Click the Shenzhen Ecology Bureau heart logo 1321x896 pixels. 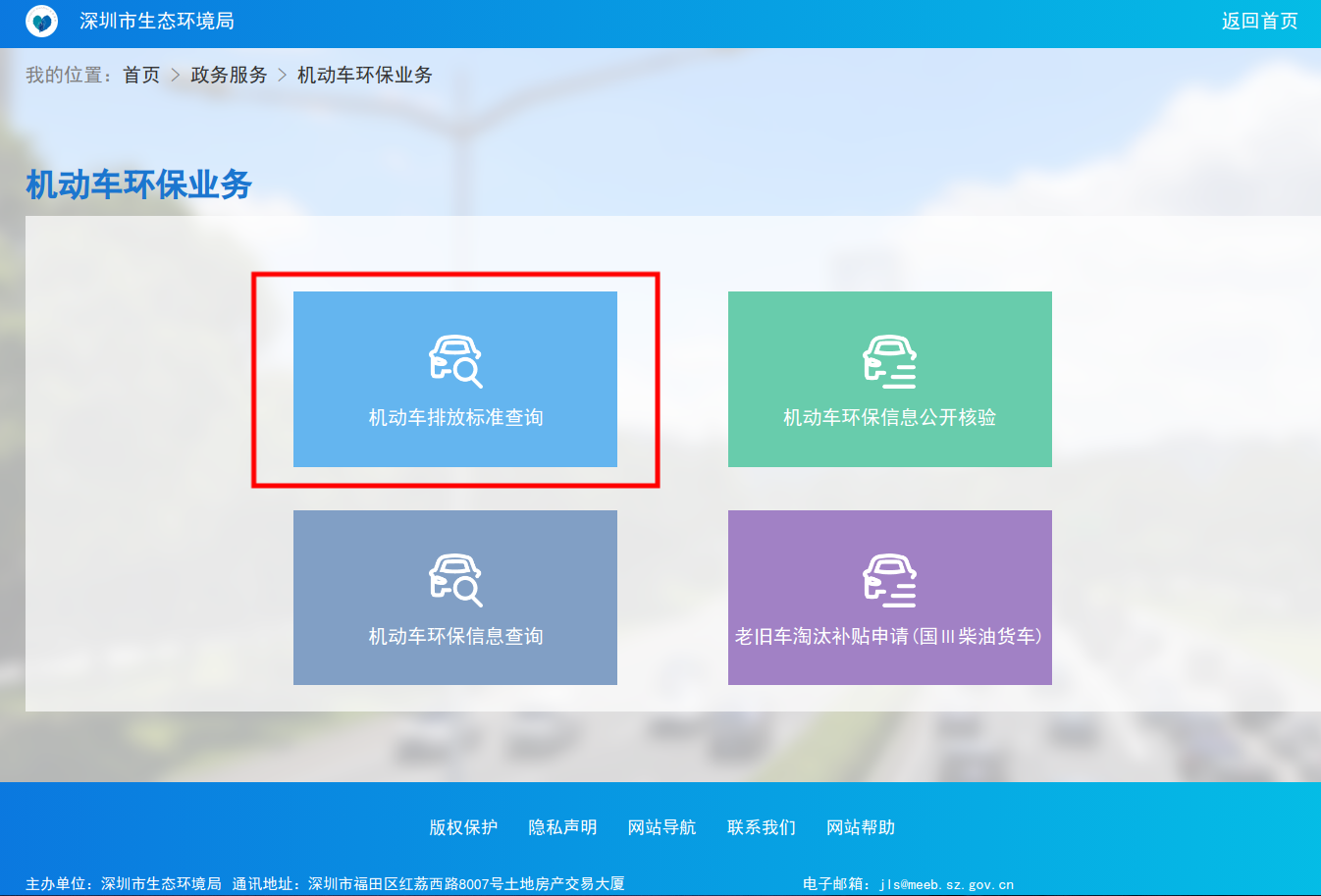tap(42, 21)
